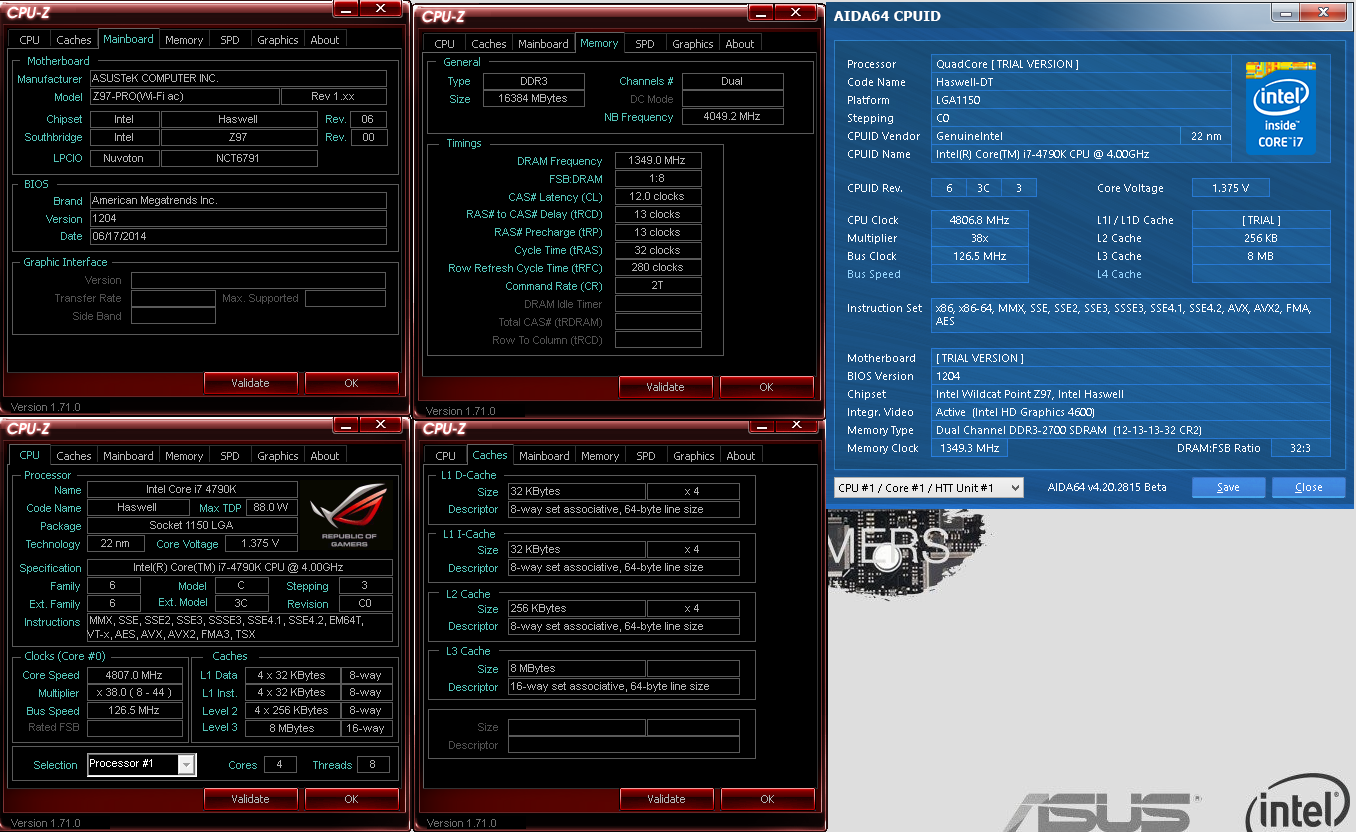The image size is (1356, 832).
Task: Open About tab in the CPU-Z window showing BIOS info
Action: pos(325,40)
